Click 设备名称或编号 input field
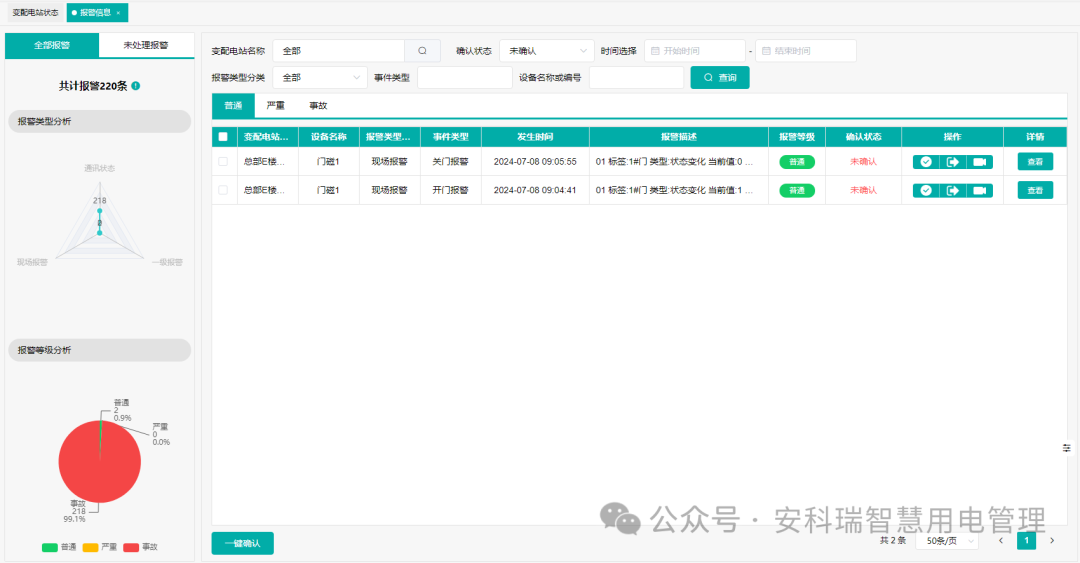Viewport: 1080px width, 563px height. [636, 78]
